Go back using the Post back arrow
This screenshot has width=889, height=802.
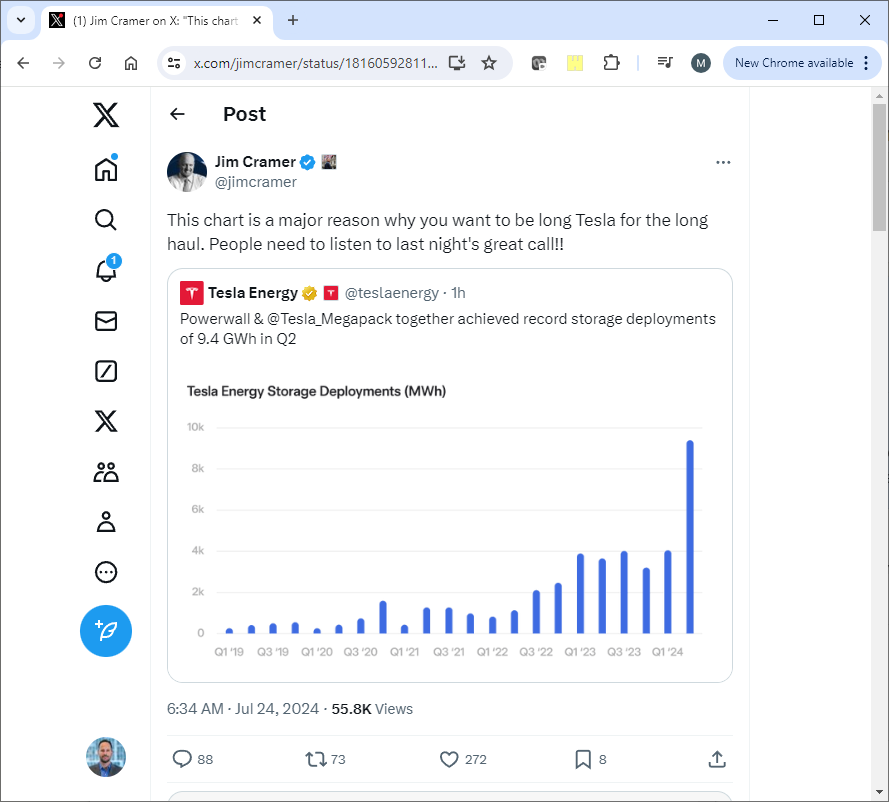(177, 114)
